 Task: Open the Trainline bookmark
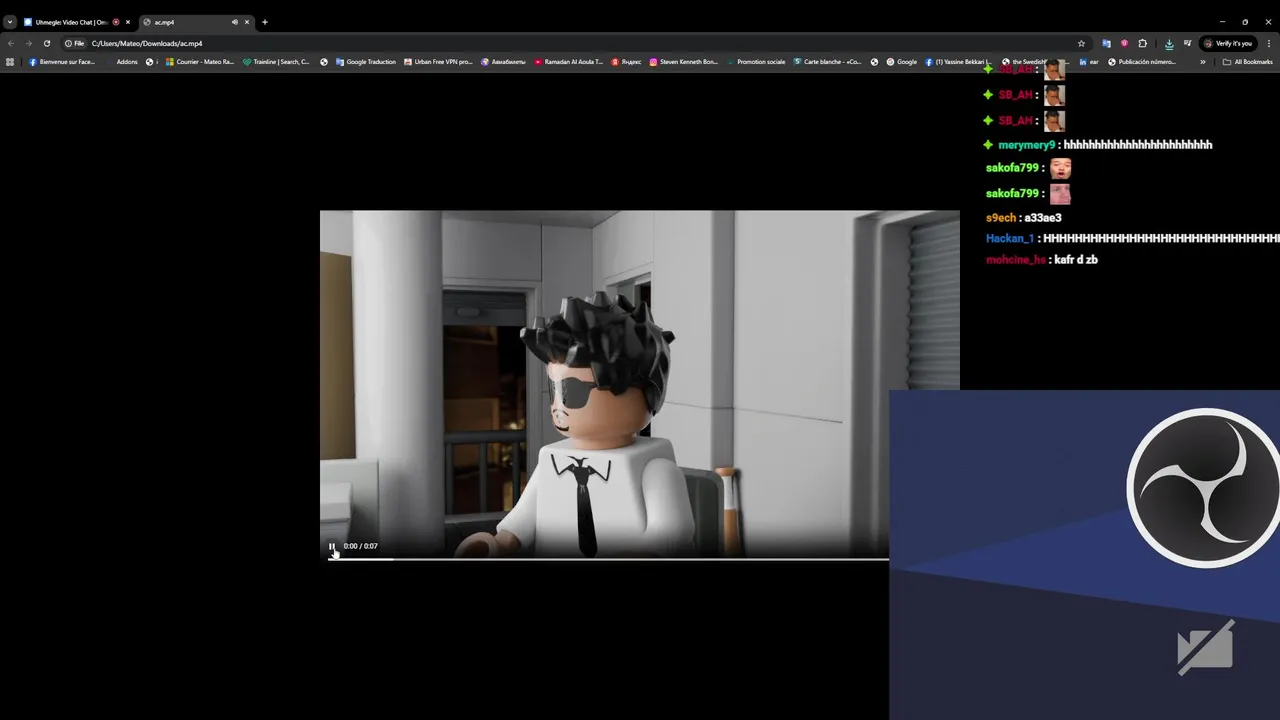pyautogui.click(x=276, y=62)
